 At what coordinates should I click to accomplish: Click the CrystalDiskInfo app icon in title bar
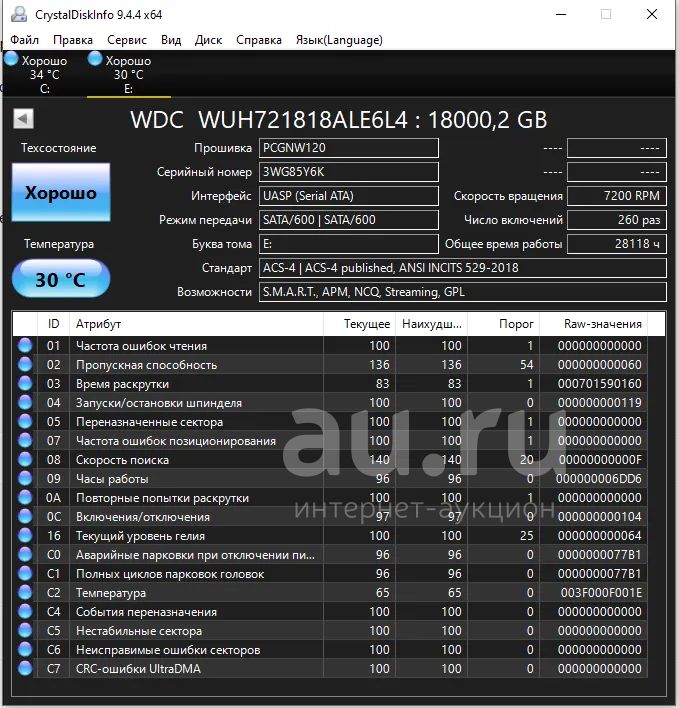click(x=19, y=14)
